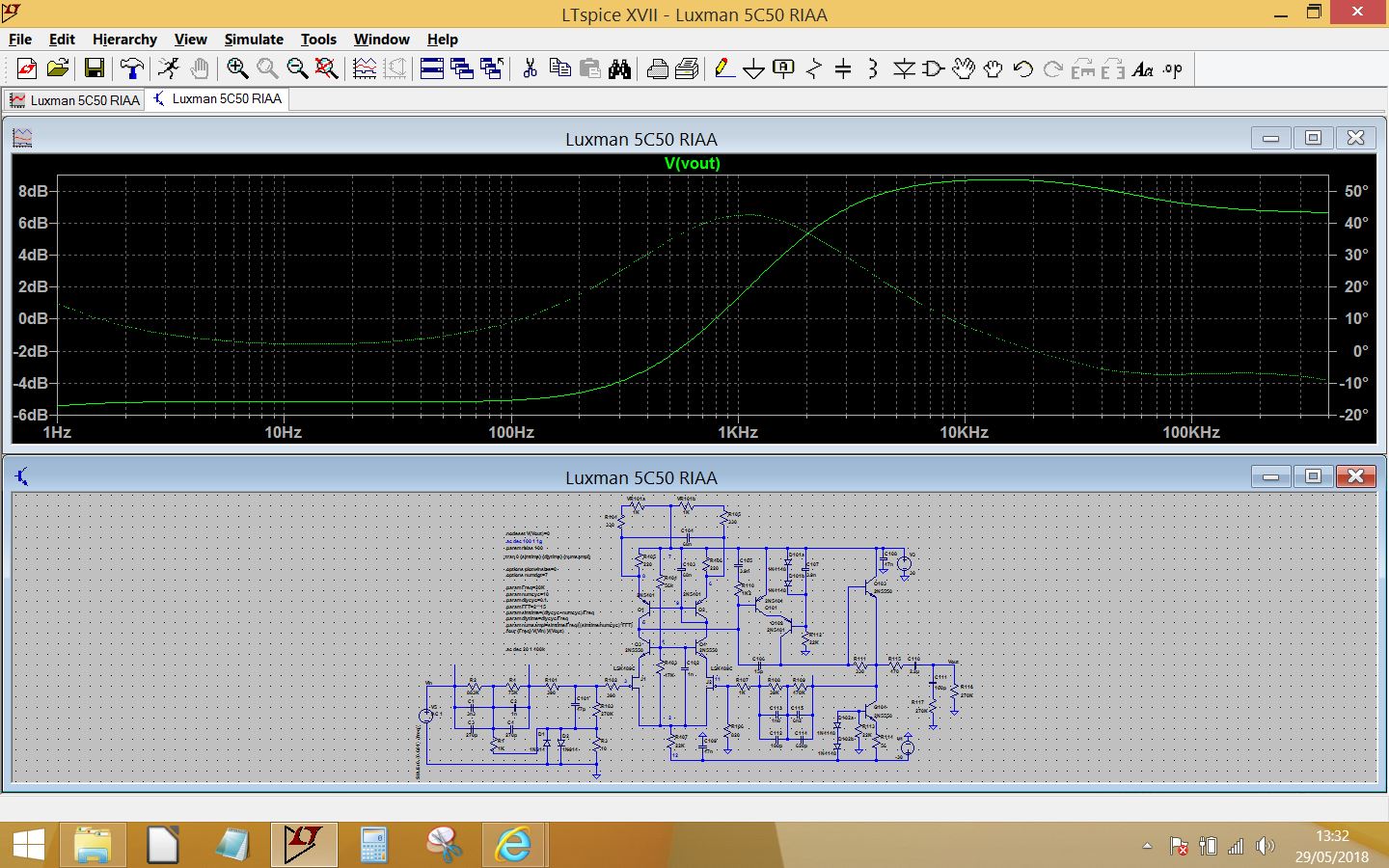Open Snipping Tool from the taskbar
The image size is (1389, 868).
click(x=444, y=846)
